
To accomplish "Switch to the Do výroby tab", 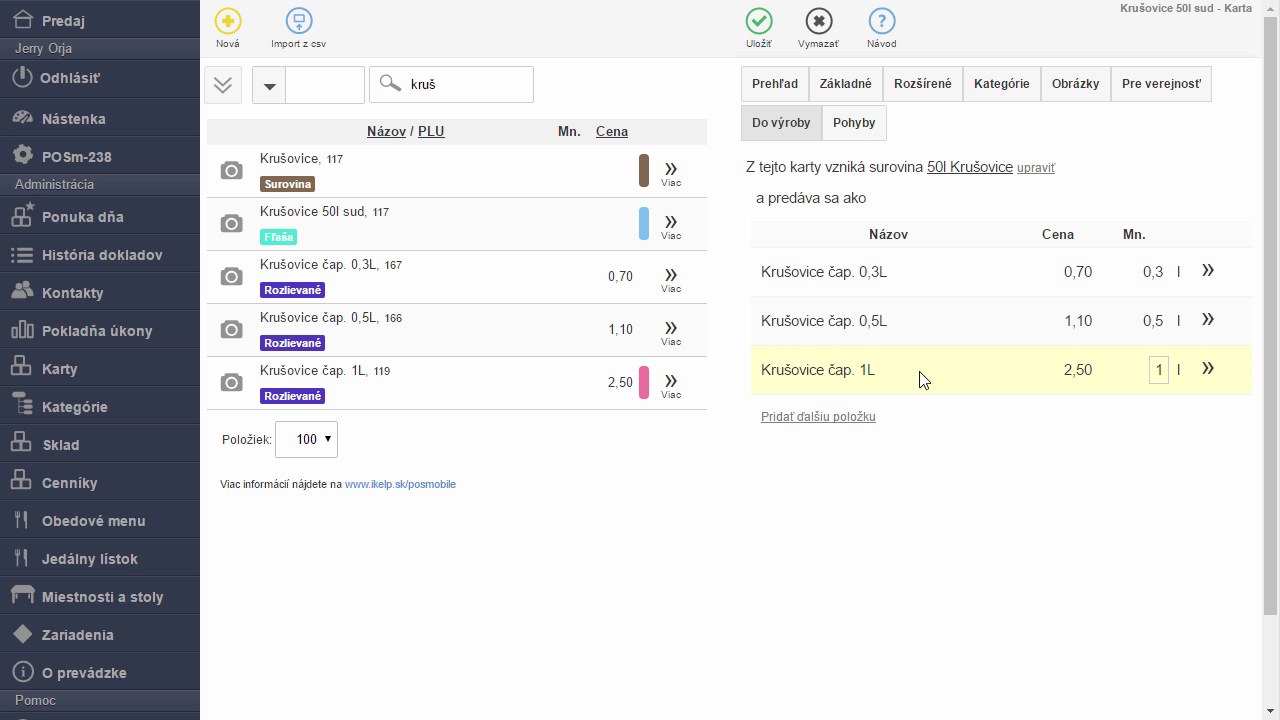I will (782, 123).
